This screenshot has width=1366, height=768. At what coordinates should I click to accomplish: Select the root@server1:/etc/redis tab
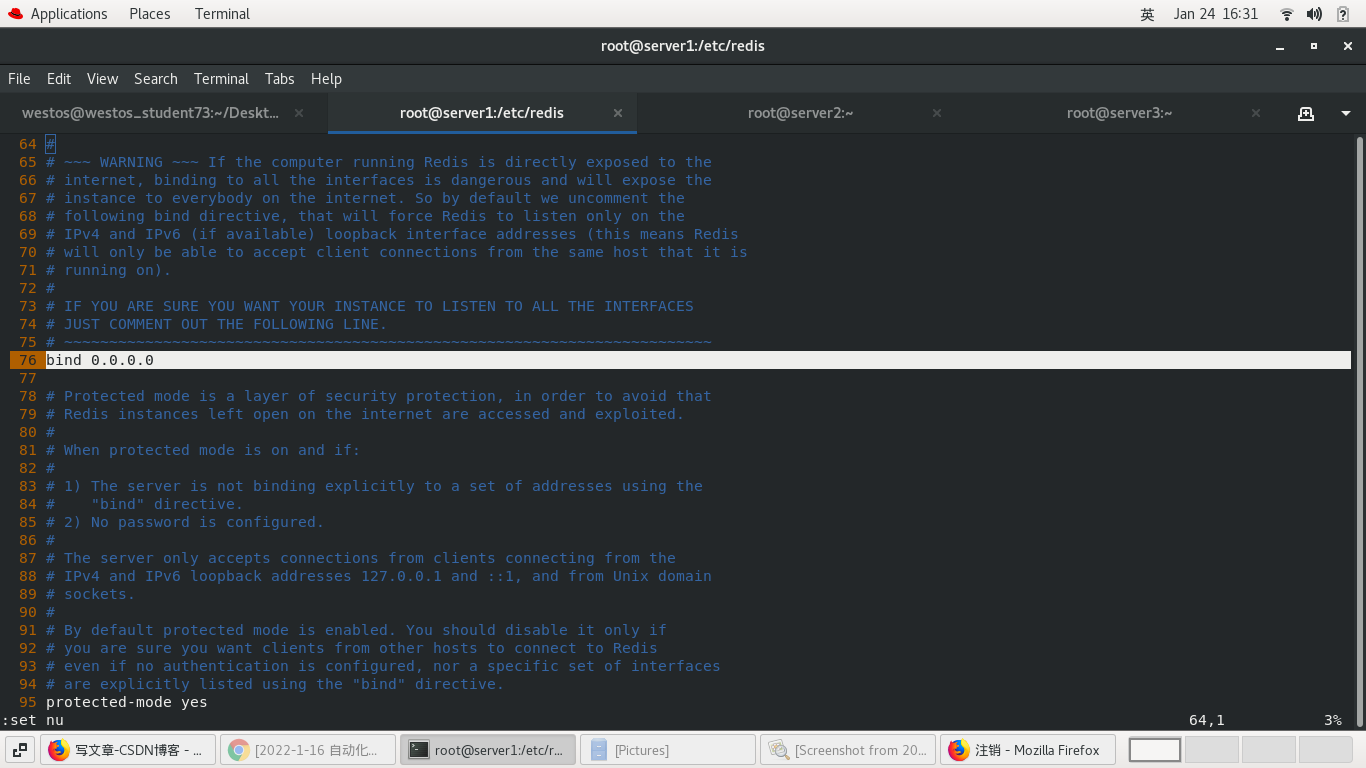(482, 113)
